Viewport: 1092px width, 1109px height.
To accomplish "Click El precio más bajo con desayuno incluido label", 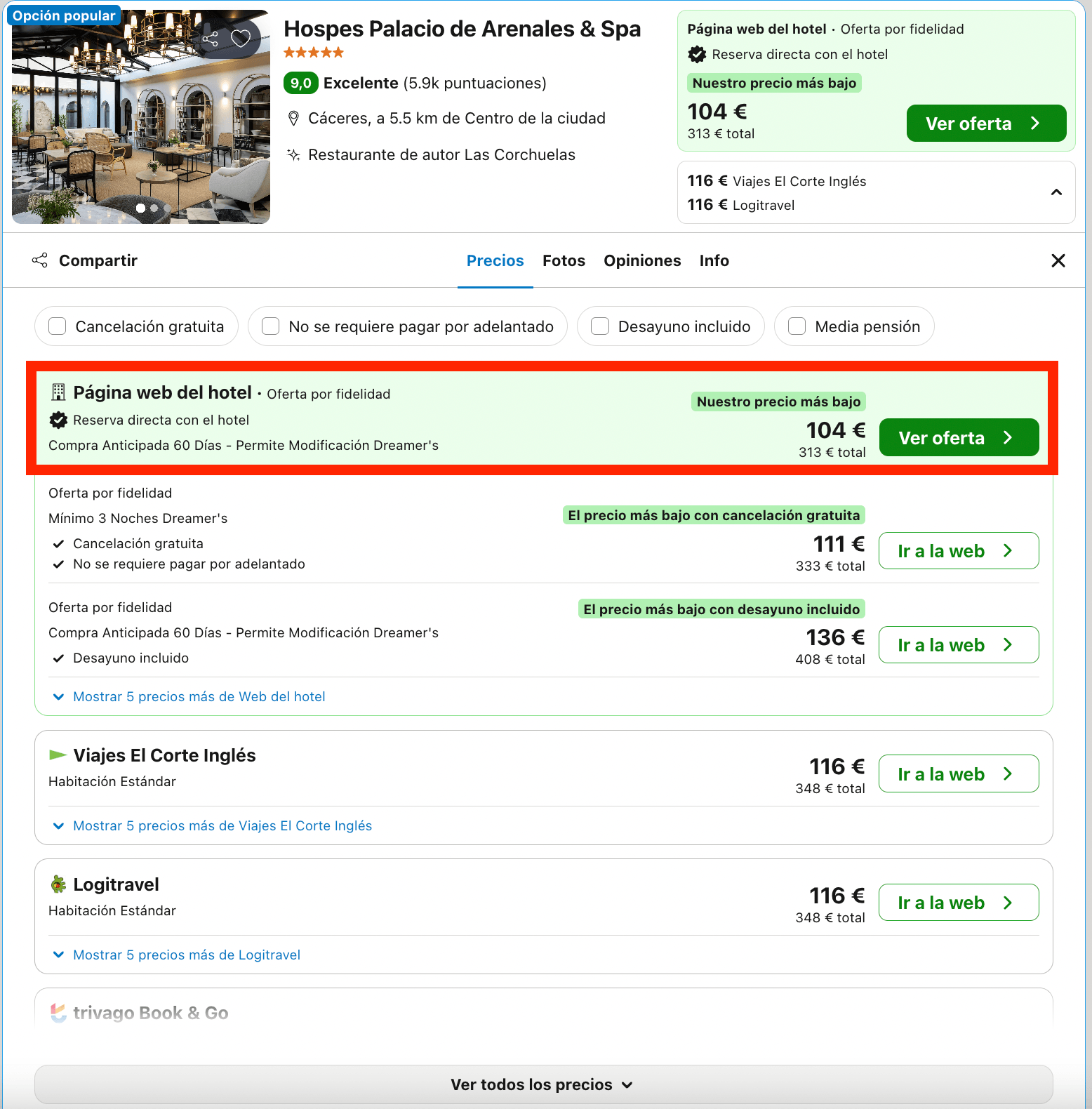I will point(721,609).
